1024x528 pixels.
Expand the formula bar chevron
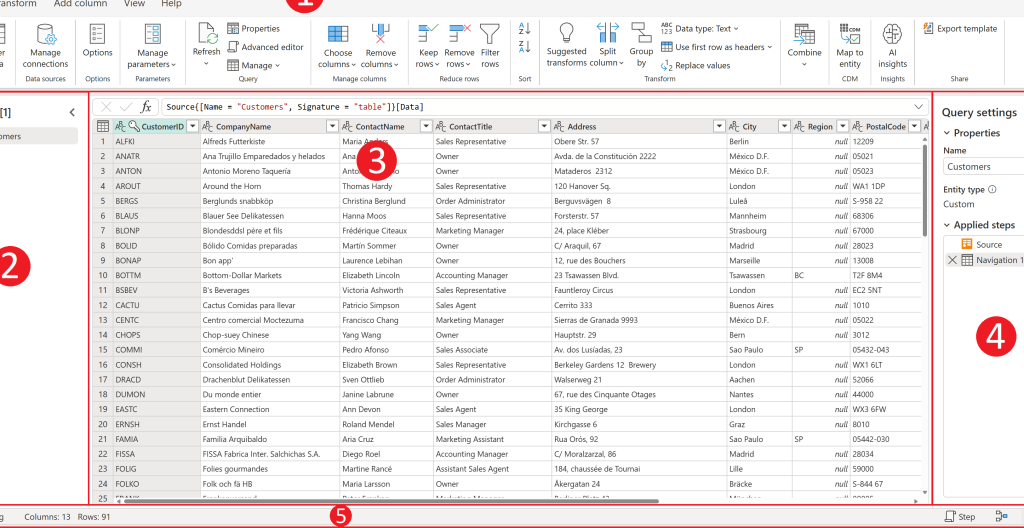click(x=920, y=107)
